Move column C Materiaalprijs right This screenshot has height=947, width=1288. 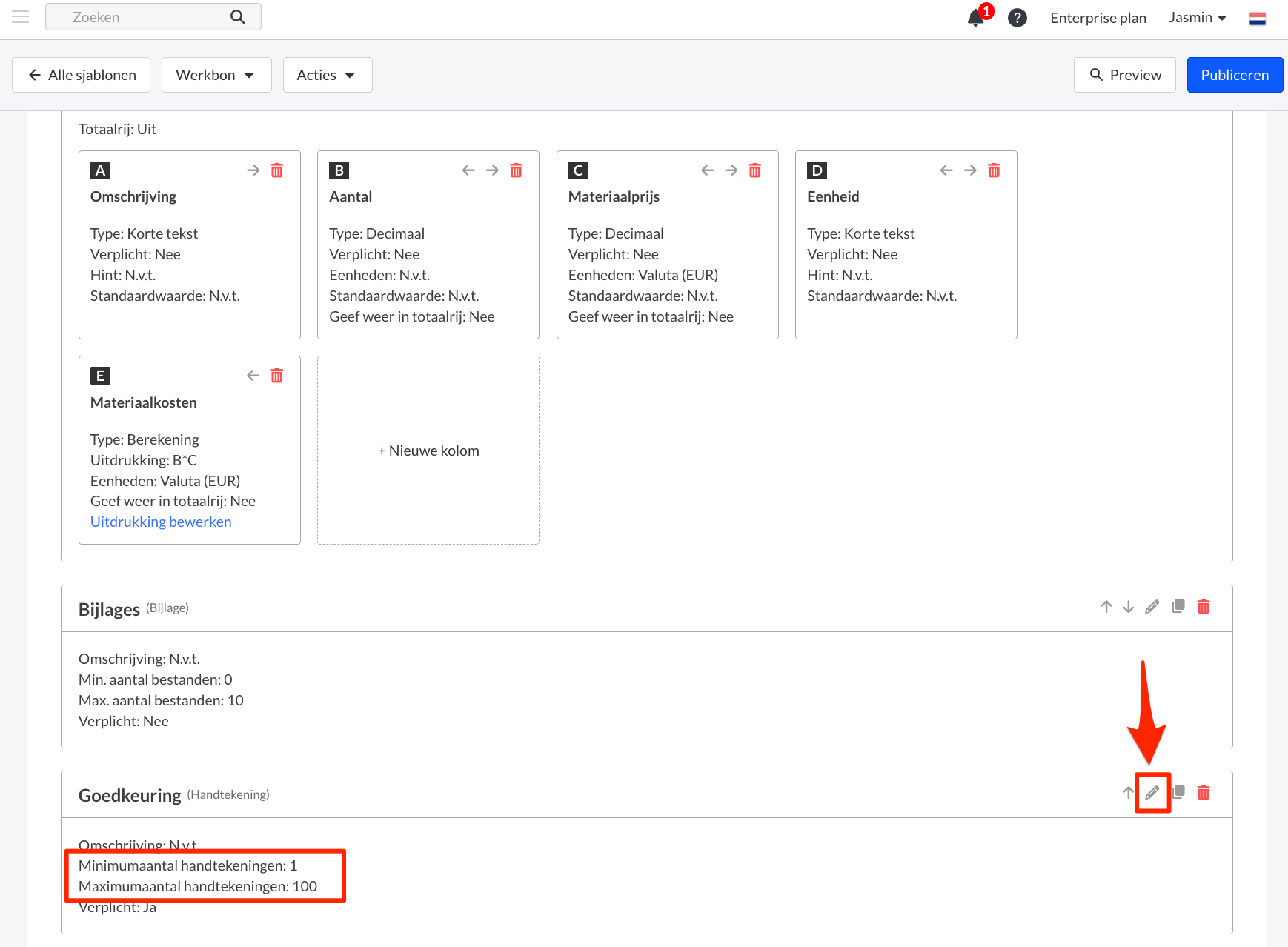point(731,170)
